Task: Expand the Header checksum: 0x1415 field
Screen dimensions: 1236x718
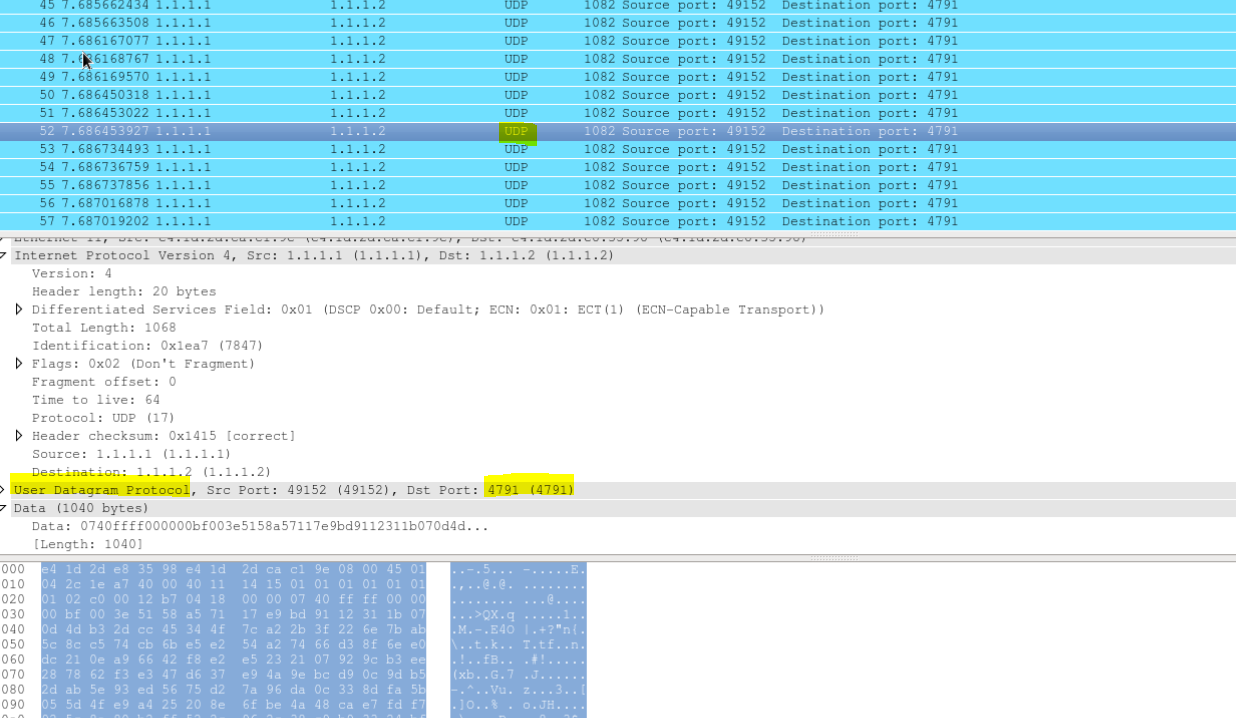Action: (x=19, y=435)
